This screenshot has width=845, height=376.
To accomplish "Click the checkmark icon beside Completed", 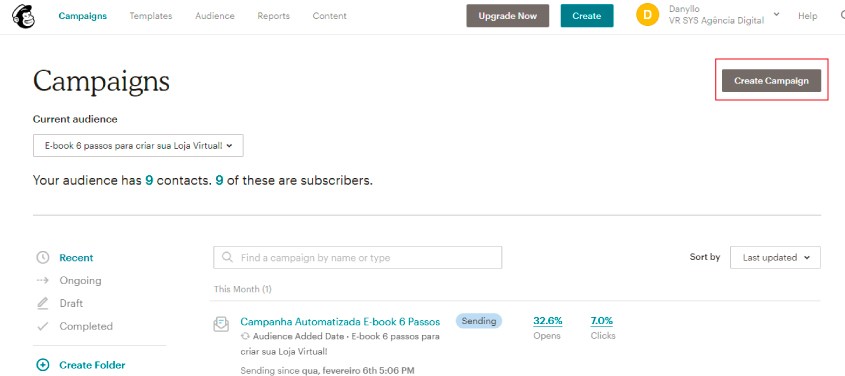I will 43,326.
